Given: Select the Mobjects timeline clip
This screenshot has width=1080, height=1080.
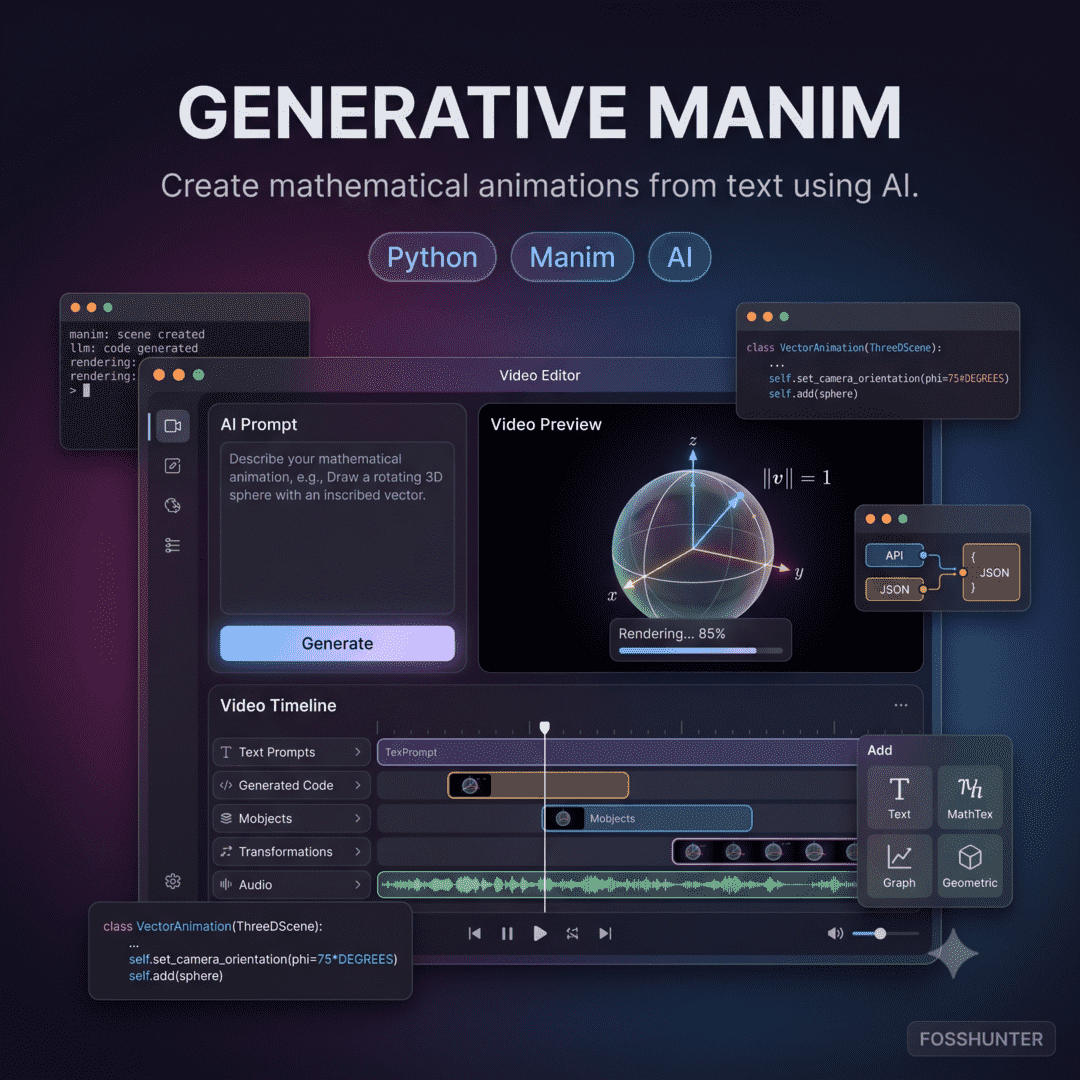Looking at the screenshot, I should (x=647, y=818).
